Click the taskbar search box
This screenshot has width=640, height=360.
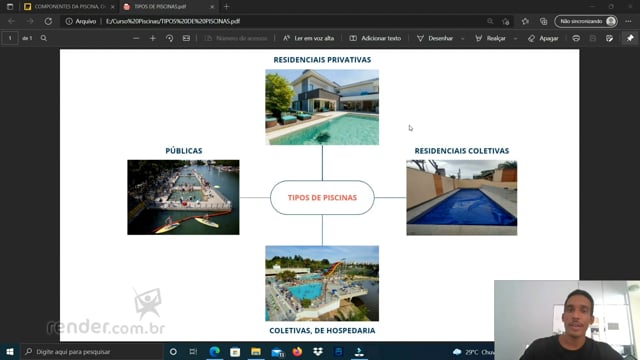click(92, 351)
